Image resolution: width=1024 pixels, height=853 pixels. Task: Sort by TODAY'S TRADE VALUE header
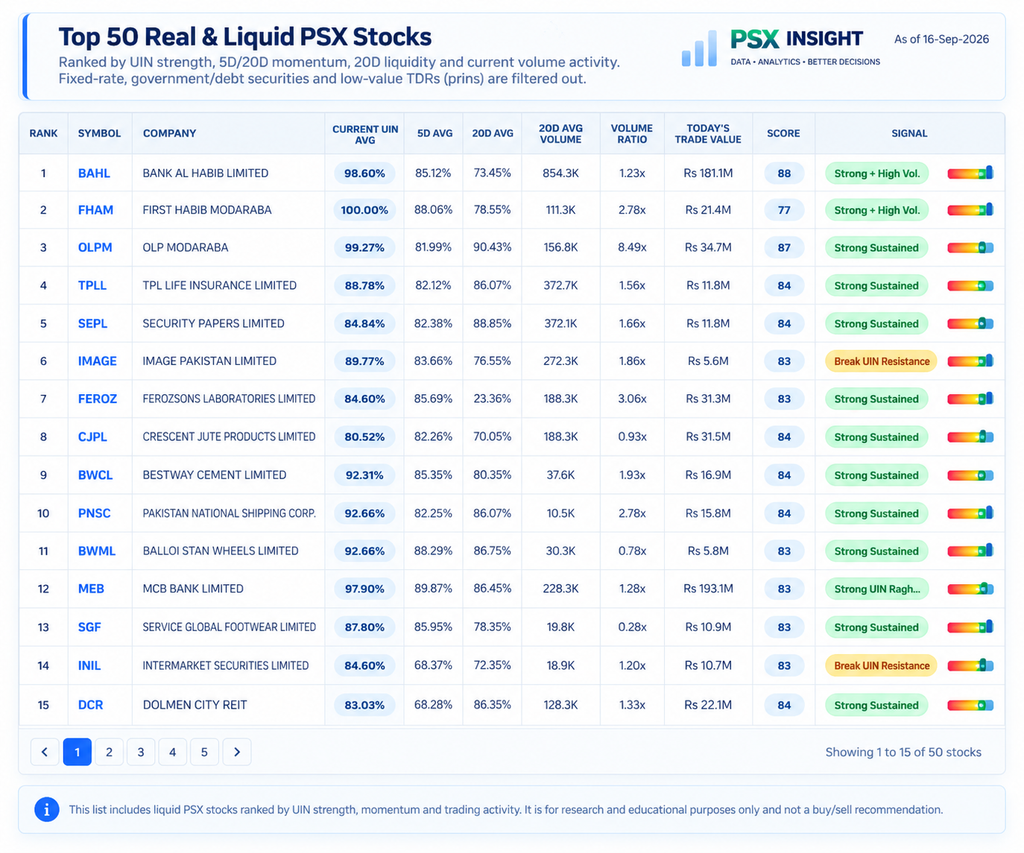708,134
